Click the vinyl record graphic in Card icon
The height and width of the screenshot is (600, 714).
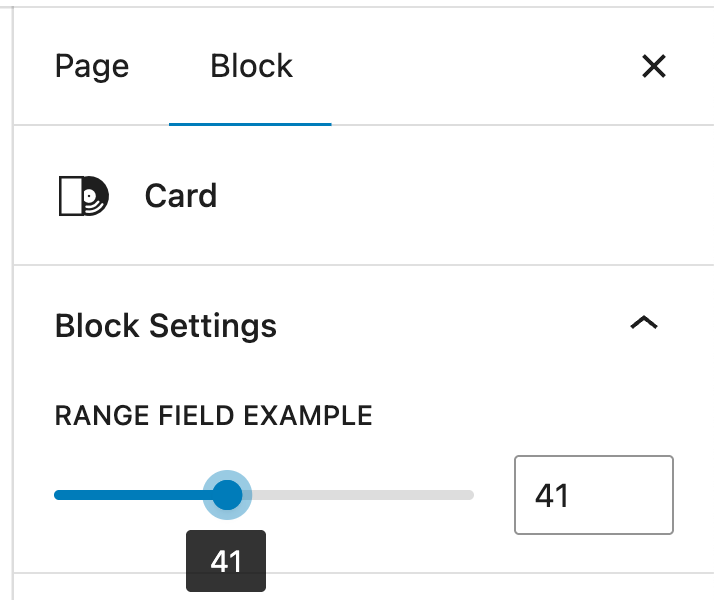pos(92,197)
